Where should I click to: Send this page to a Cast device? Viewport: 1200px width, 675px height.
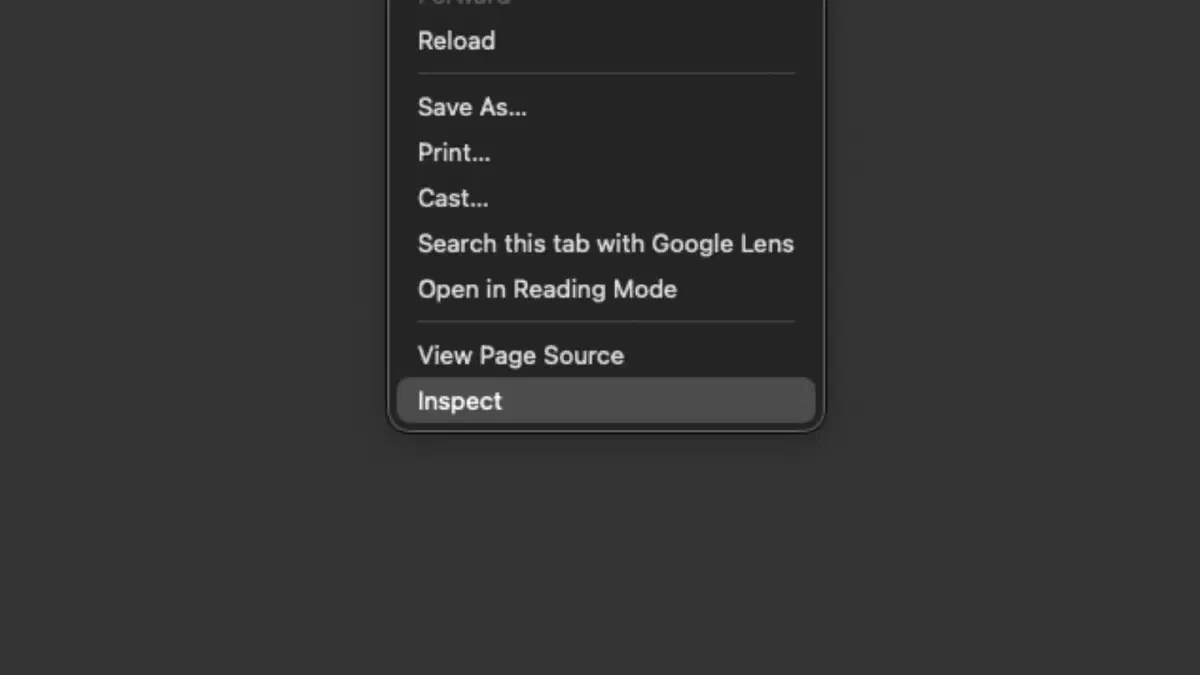452,198
